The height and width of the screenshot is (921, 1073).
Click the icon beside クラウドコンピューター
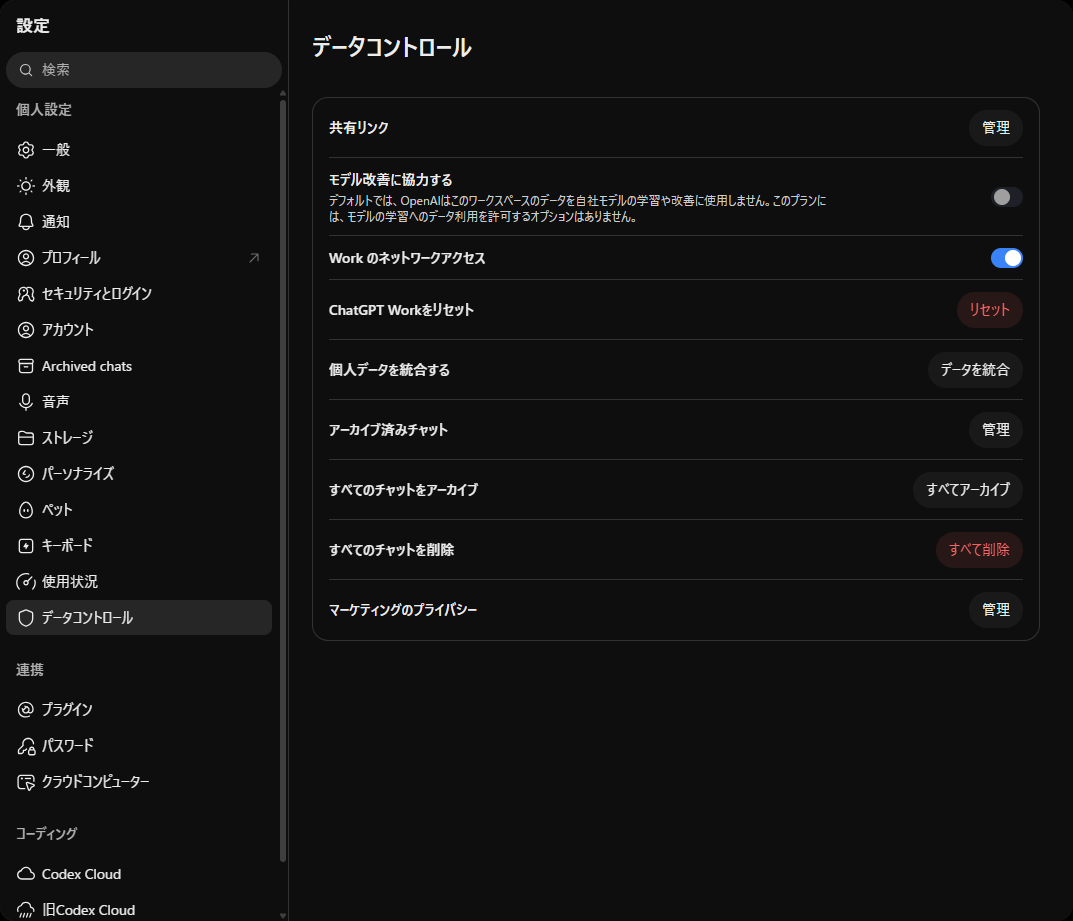26,782
